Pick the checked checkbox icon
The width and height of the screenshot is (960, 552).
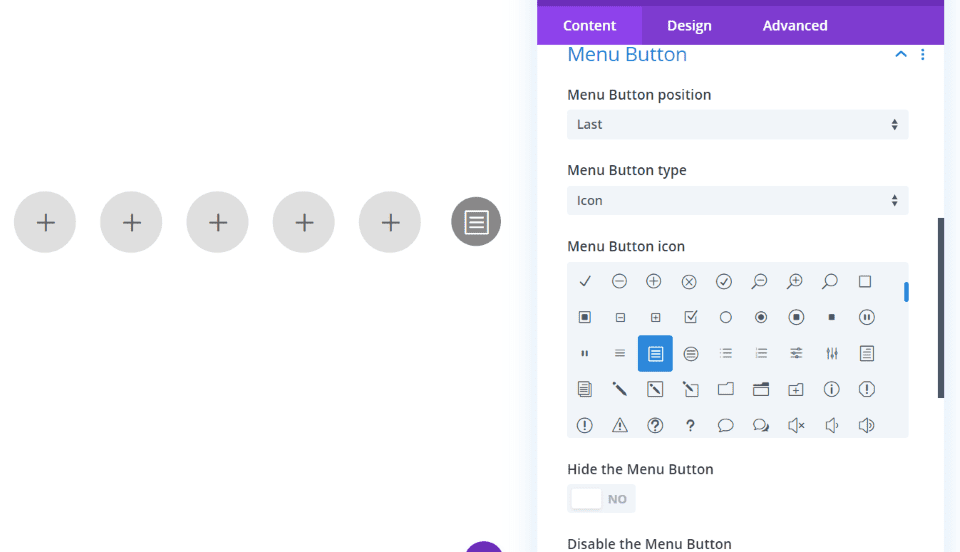[691, 317]
